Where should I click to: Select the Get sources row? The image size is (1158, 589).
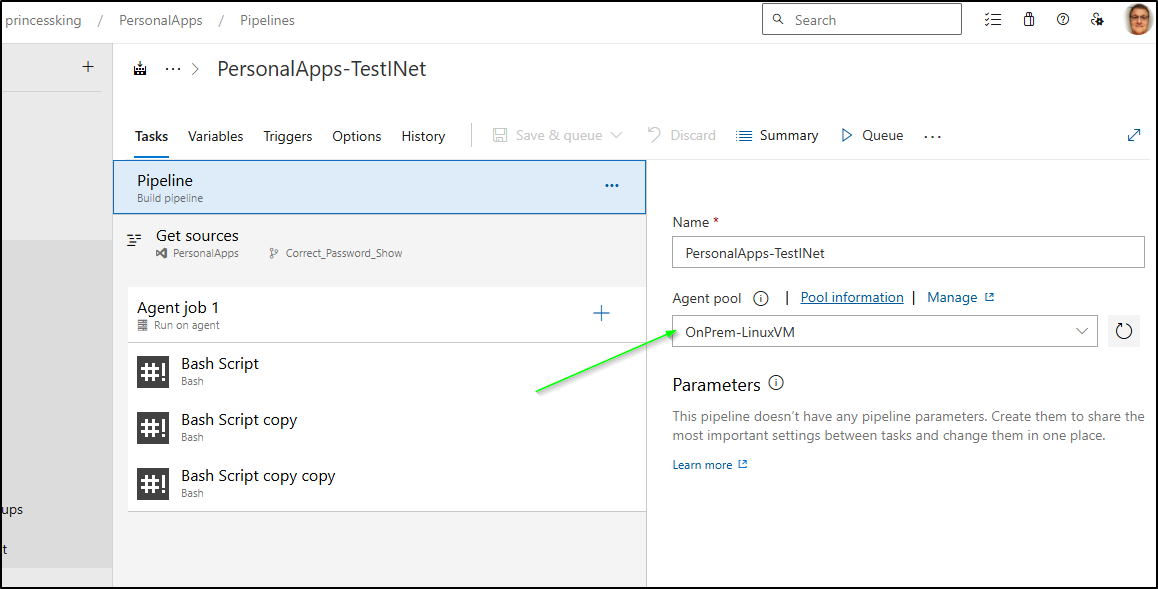[x=380, y=244]
